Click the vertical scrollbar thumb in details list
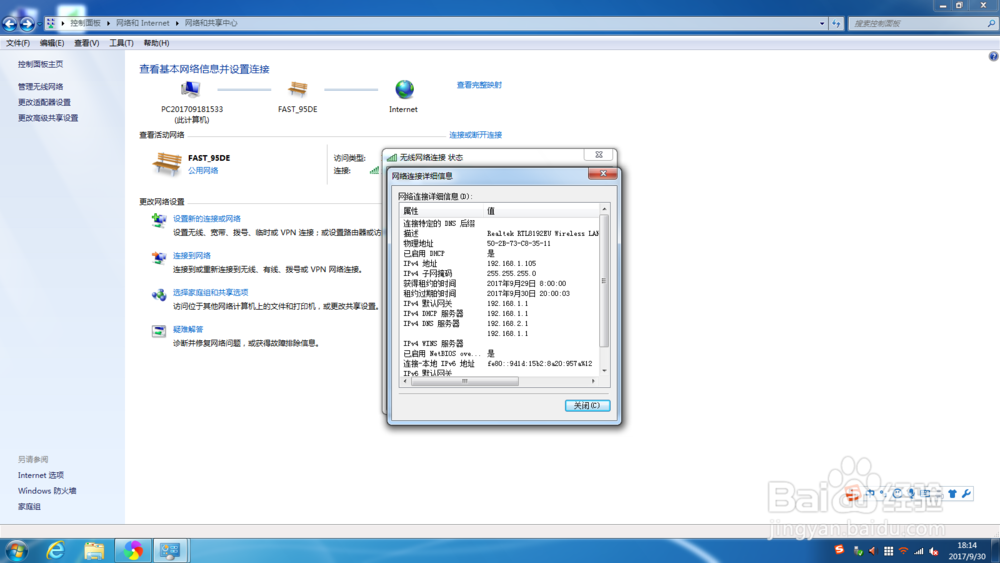This screenshot has height=563, width=1000. pyautogui.click(x=604, y=281)
